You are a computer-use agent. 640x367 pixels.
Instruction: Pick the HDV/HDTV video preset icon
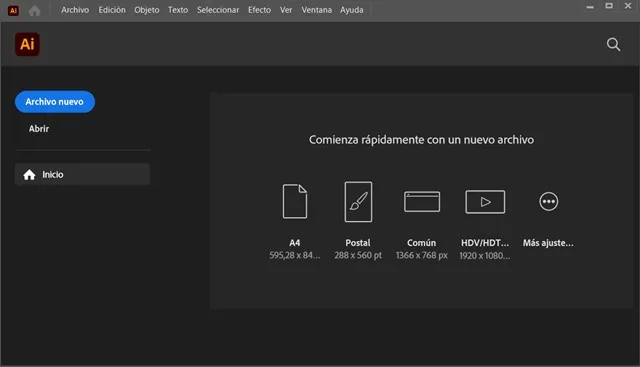point(485,202)
